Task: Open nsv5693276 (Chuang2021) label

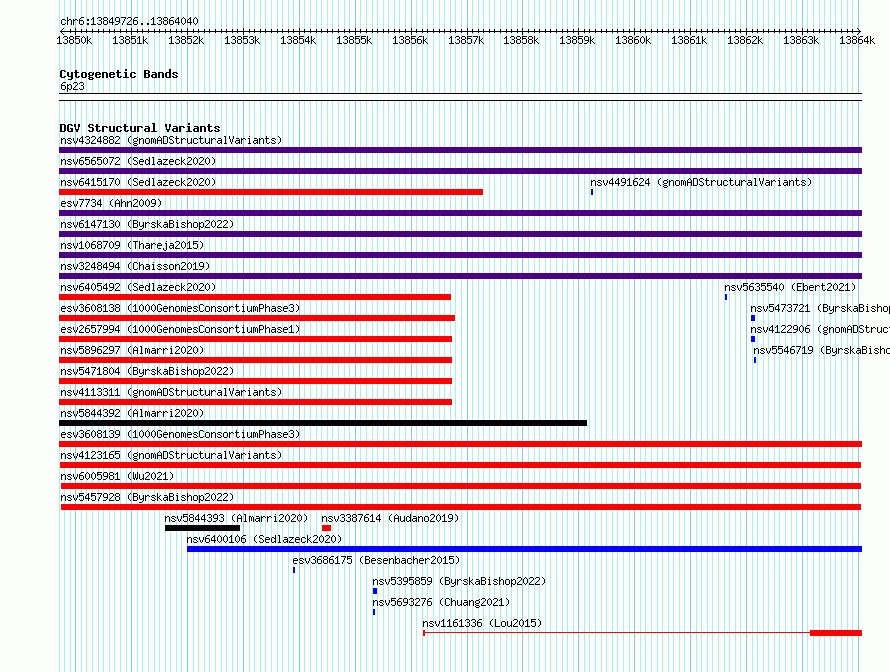Action: tap(441, 602)
